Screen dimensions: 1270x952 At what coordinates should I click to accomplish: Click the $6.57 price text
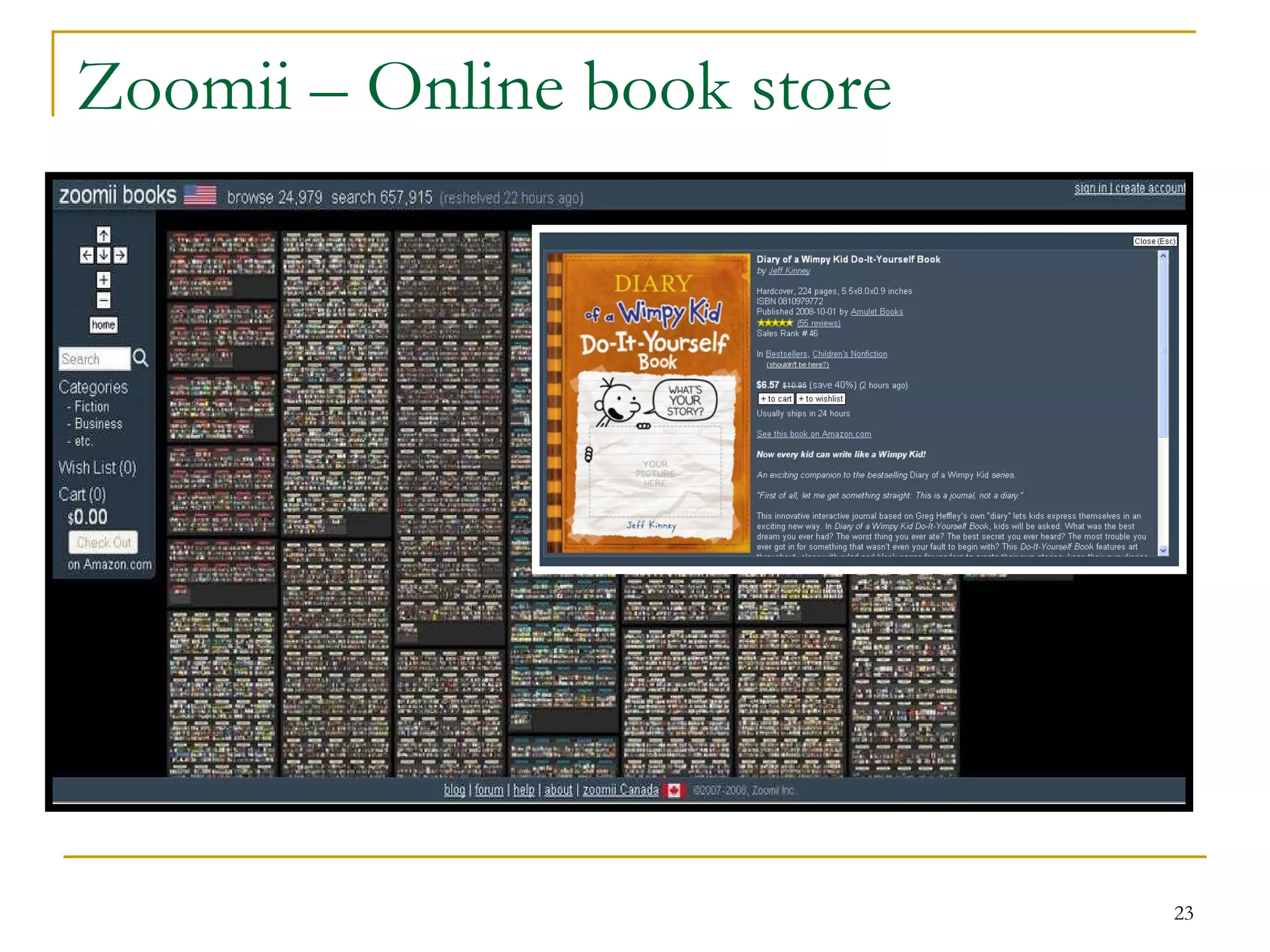click(x=768, y=385)
